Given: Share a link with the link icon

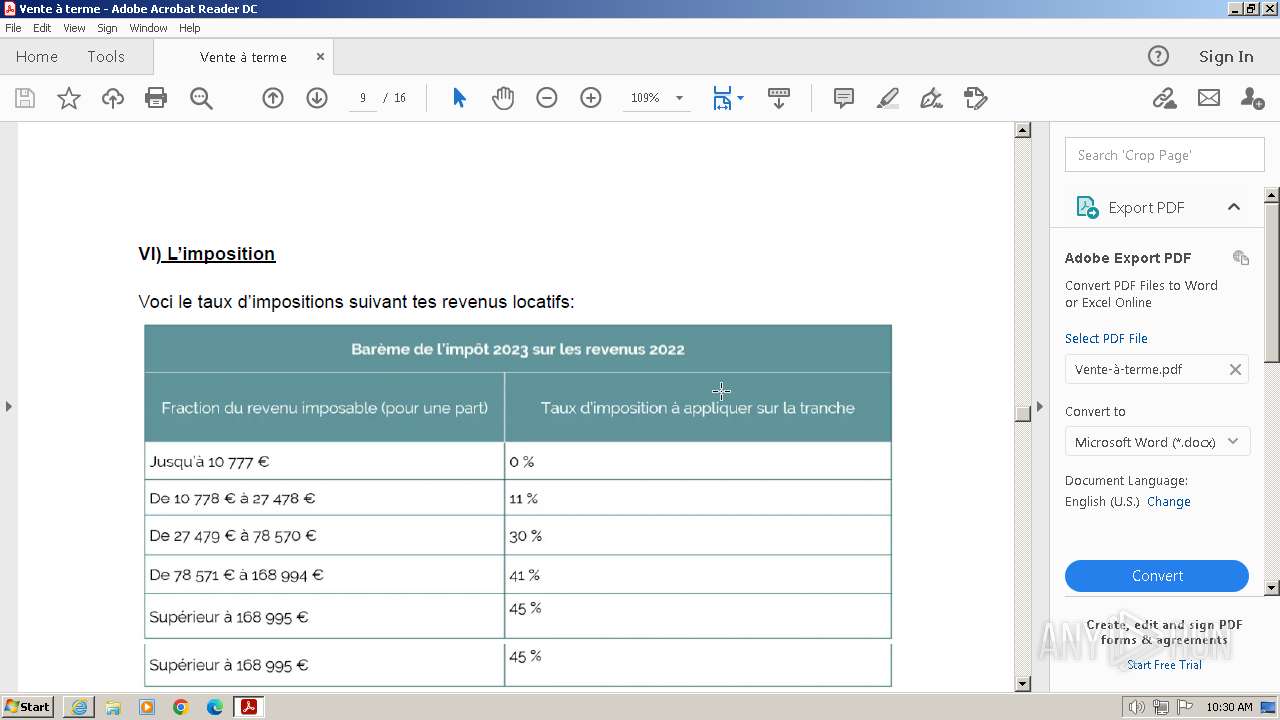Looking at the screenshot, I should coord(1164,98).
